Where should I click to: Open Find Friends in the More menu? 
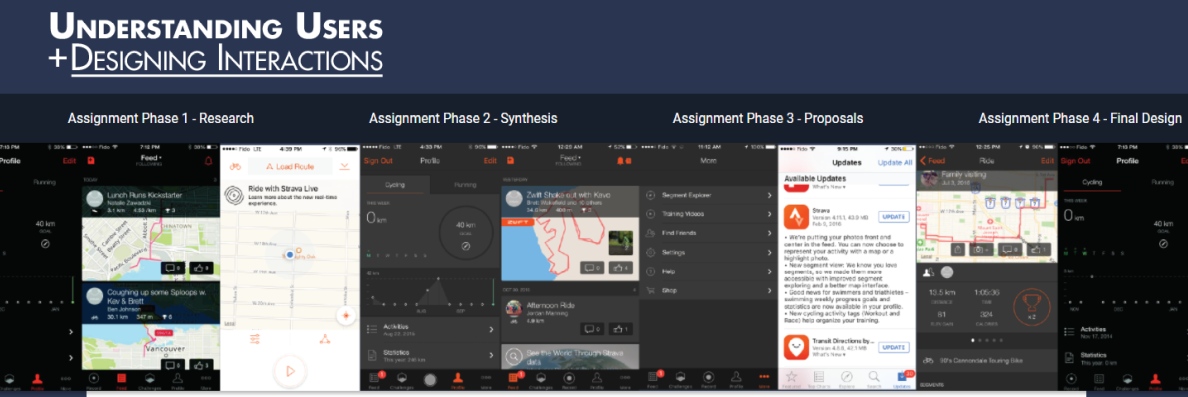pyautogui.click(x=709, y=233)
